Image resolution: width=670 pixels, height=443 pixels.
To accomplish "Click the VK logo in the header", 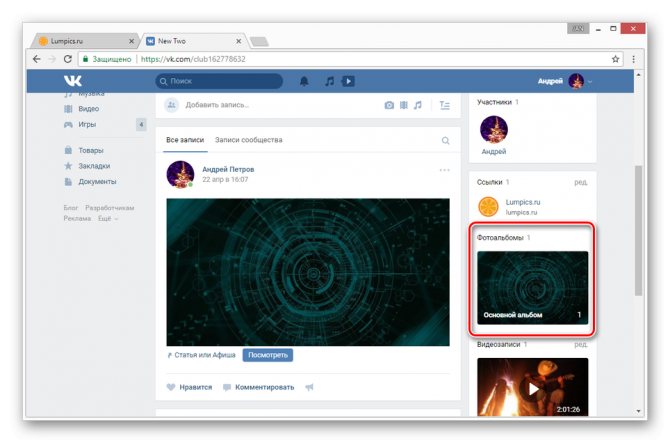I will click(x=73, y=81).
